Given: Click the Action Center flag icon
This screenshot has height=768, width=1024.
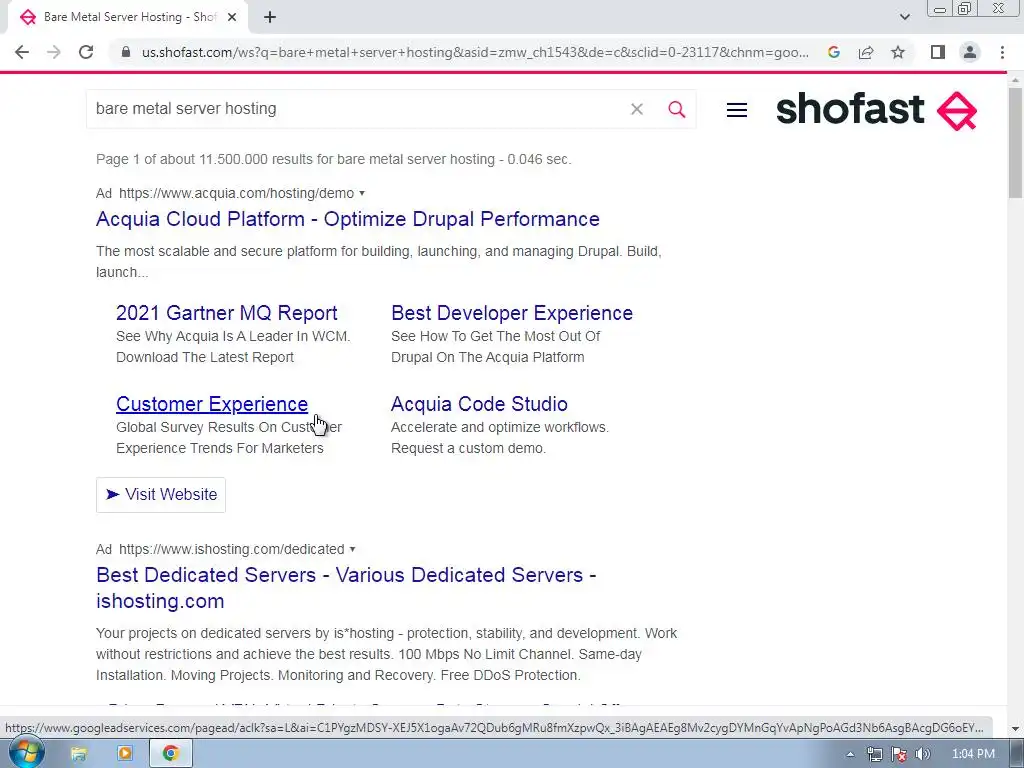Looking at the screenshot, I should pyautogui.click(x=899, y=754).
